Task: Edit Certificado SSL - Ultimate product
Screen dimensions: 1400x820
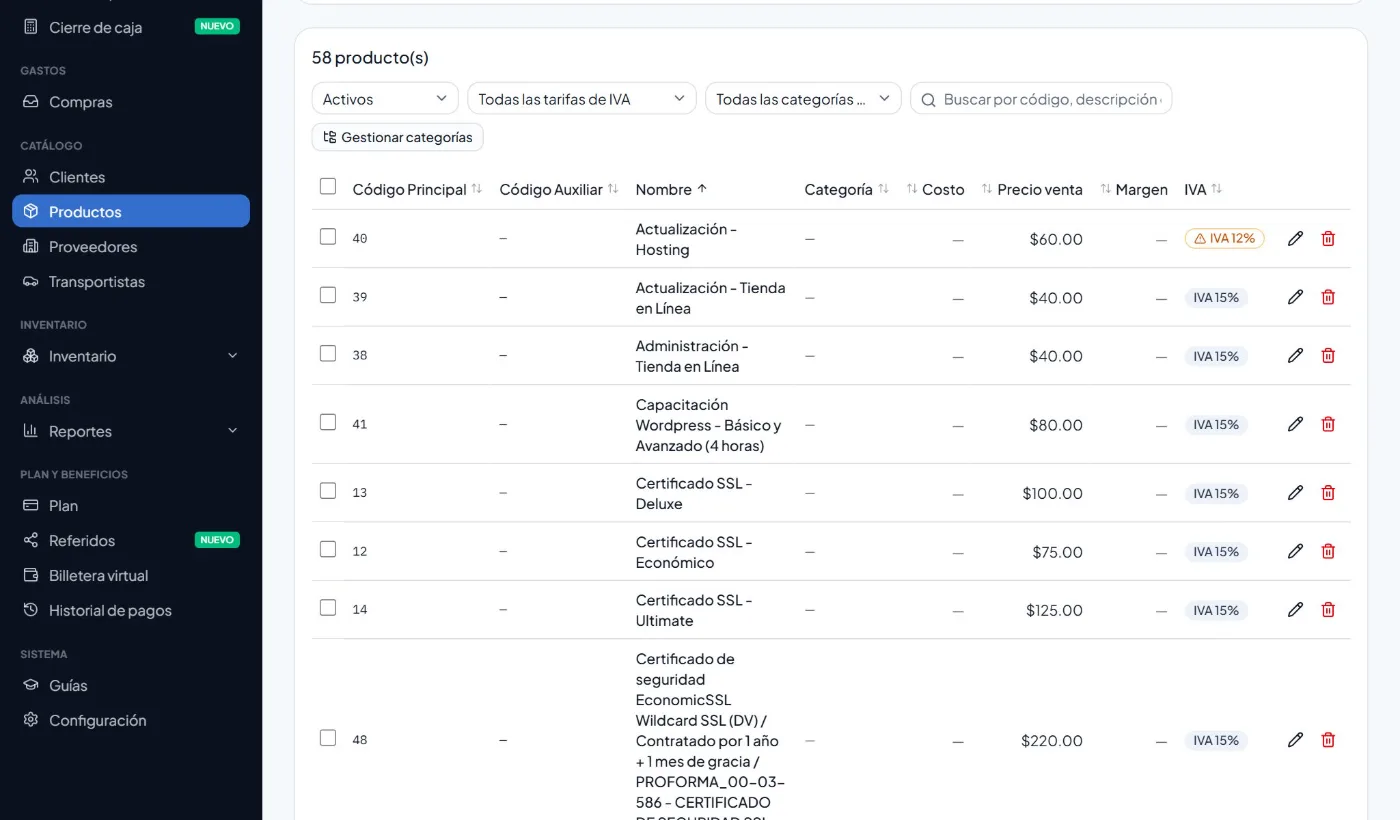Action: (1295, 609)
